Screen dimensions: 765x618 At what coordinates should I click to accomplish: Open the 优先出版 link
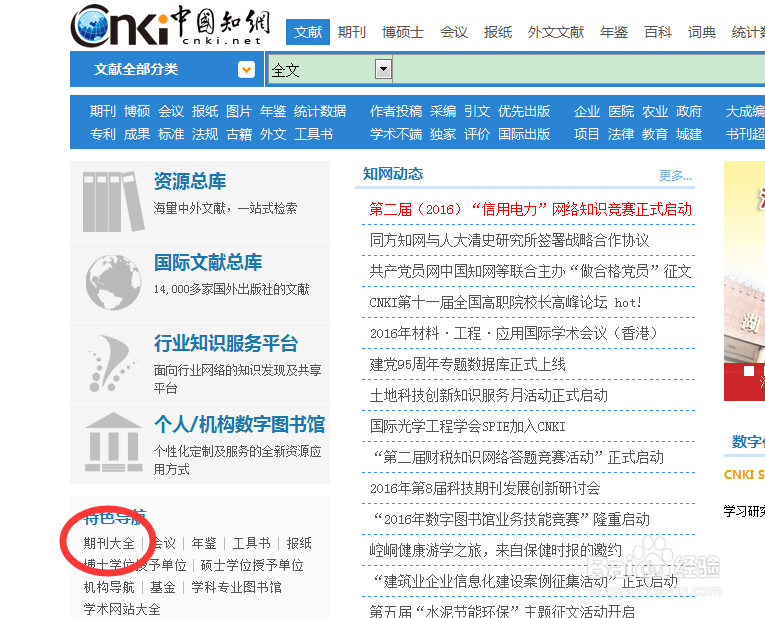524,111
